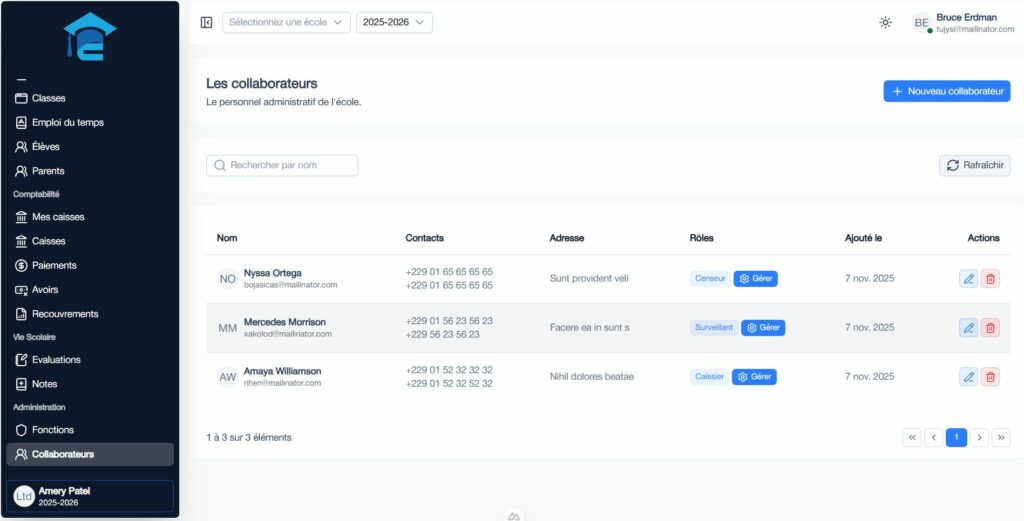Toggle the light/dark theme sun icon
1024x521 pixels.
point(885,22)
